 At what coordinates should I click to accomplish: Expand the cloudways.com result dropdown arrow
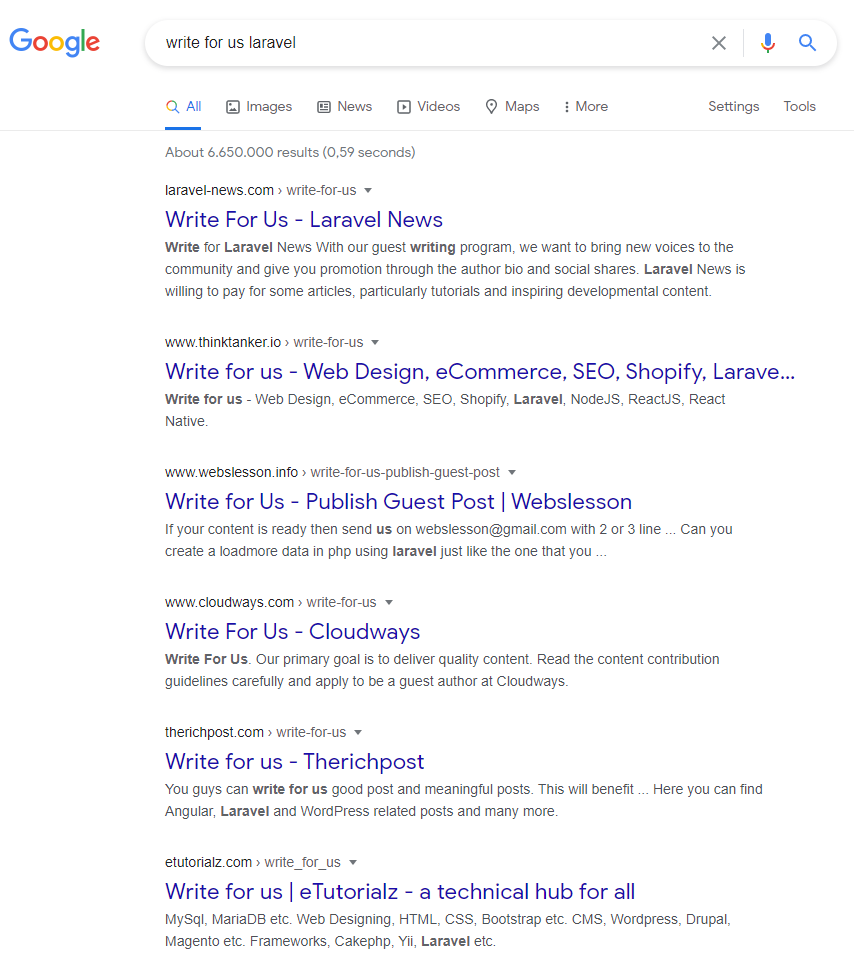click(x=388, y=603)
